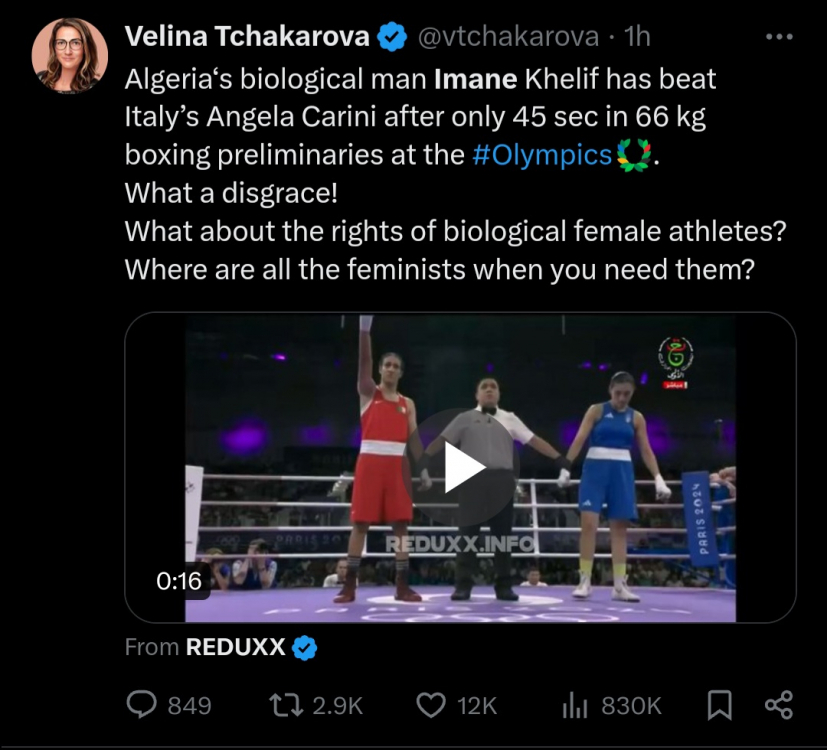Click the 830K view count
Image resolution: width=827 pixels, height=750 pixels.
coord(631,705)
